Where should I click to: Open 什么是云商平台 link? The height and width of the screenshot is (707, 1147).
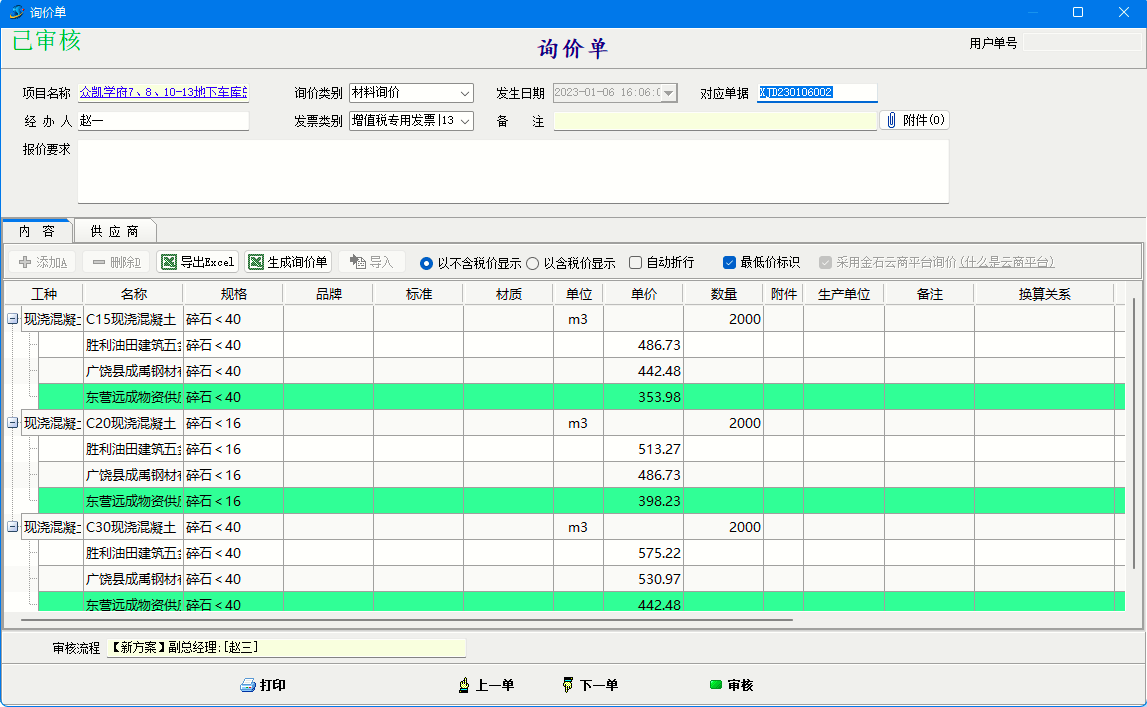pos(1006,263)
